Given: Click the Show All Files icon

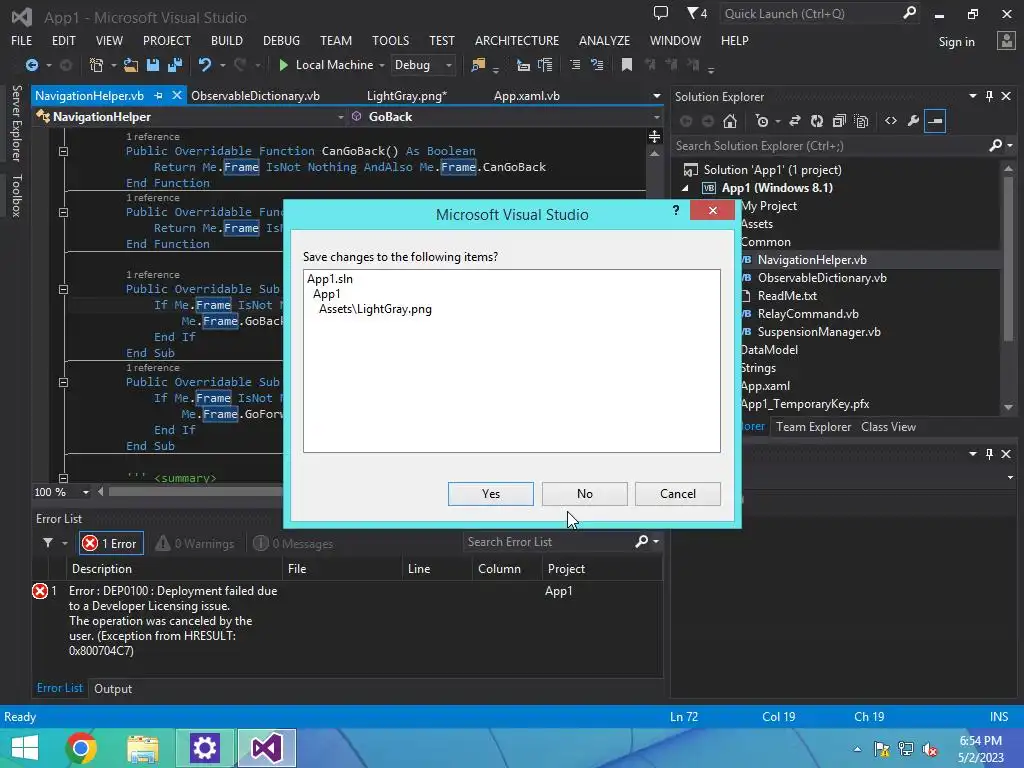Looking at the screenshot, I should (x=861, y=121).
